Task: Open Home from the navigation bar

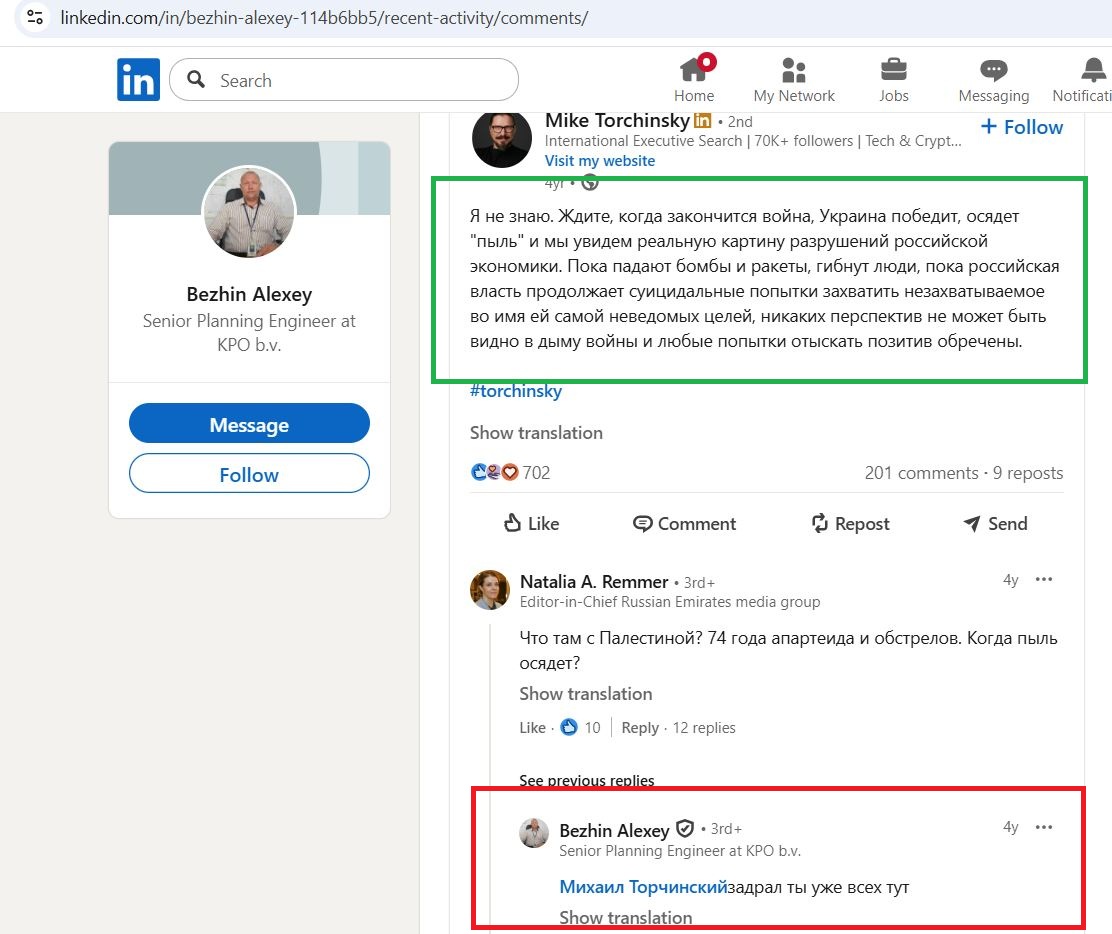Action: click(x=694, y=79)
